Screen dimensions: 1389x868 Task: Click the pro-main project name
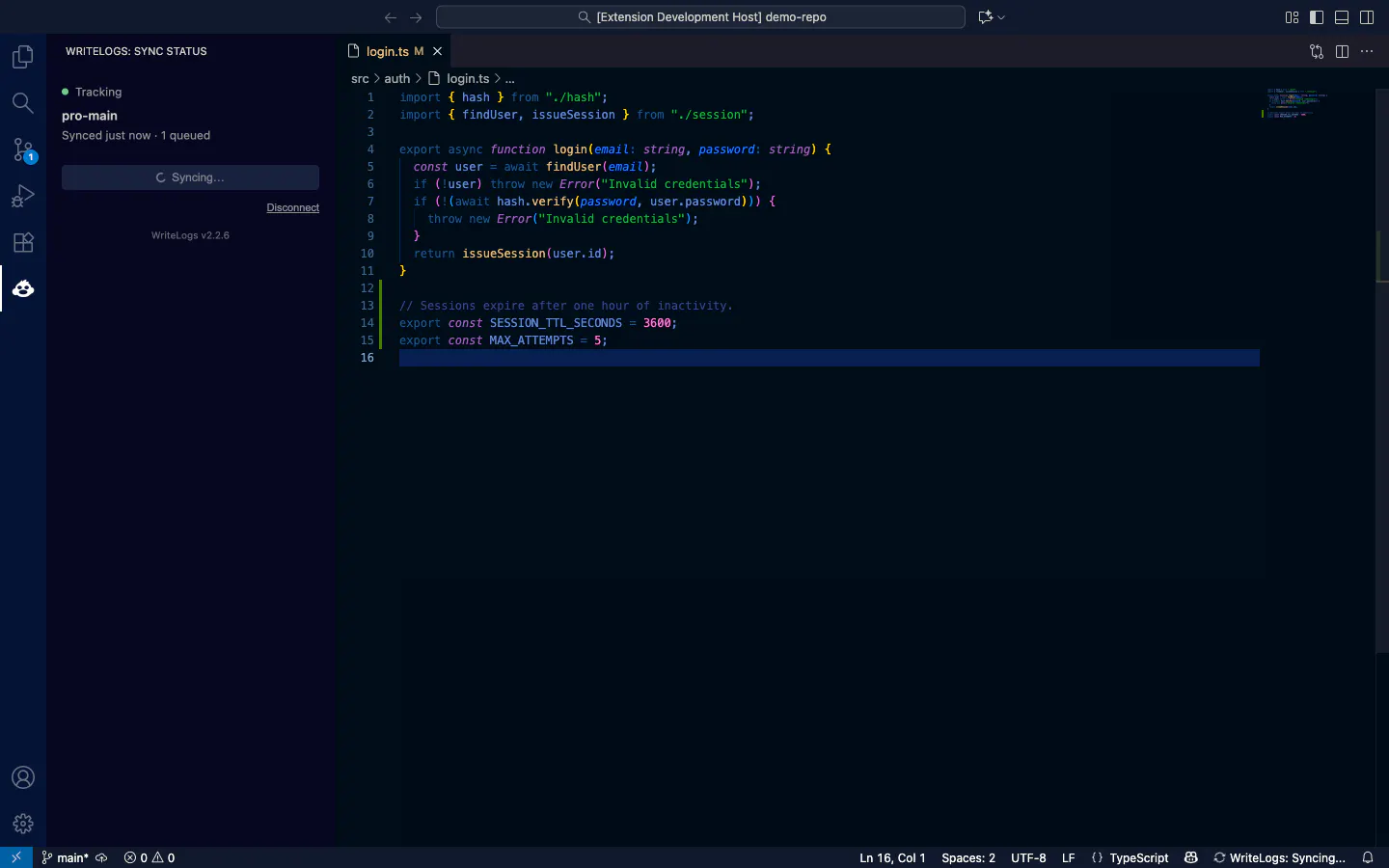point(90,115)
